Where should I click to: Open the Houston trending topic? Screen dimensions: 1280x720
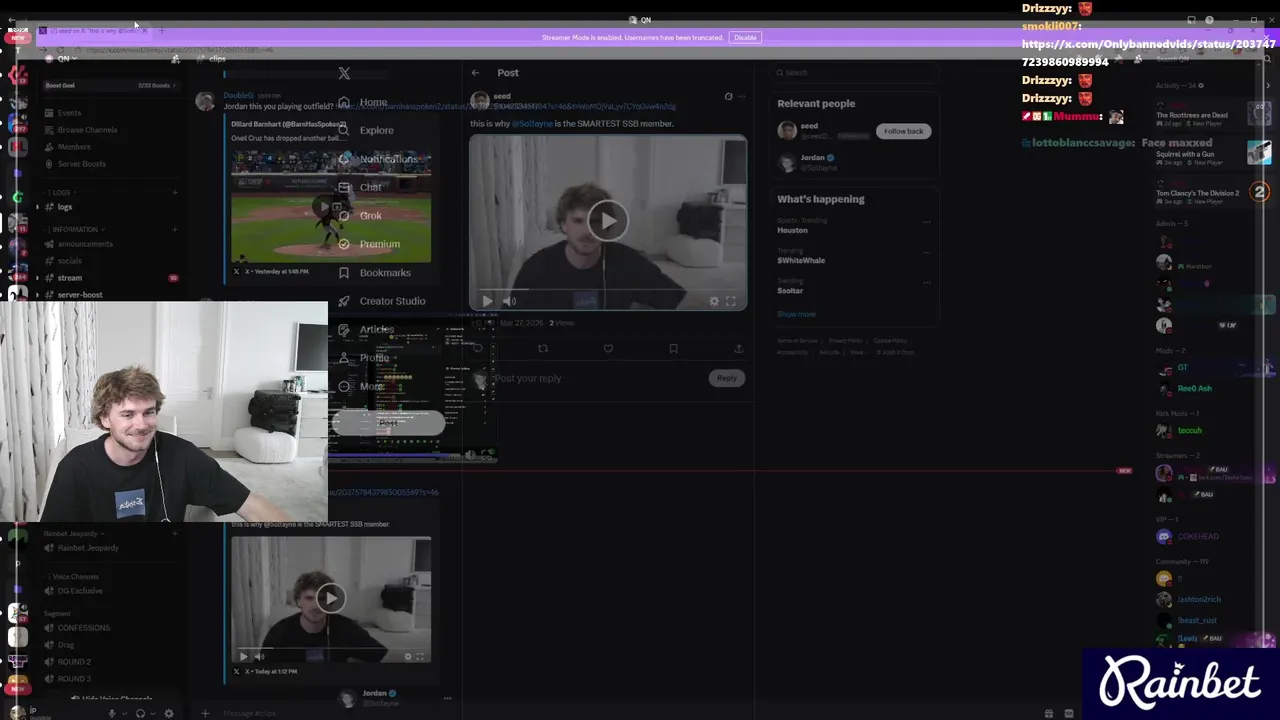pos(792,230)
